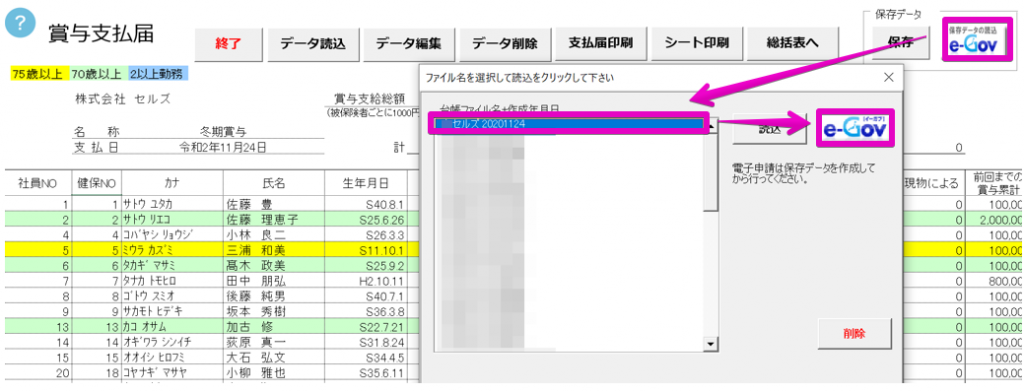Image resolution: width=1024 pixels, height=392 pixels.
Task: Click the 保存 button
Action: tap(901, 43)
